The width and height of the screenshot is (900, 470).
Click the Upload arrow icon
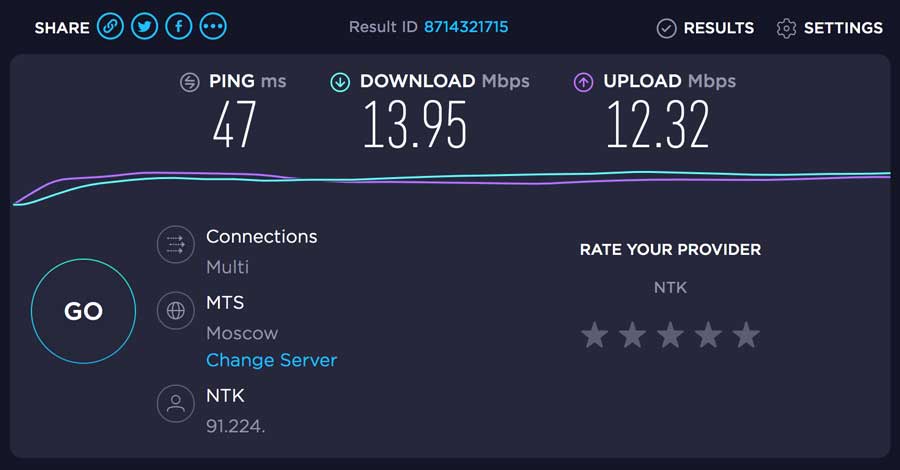click(584, 83)
